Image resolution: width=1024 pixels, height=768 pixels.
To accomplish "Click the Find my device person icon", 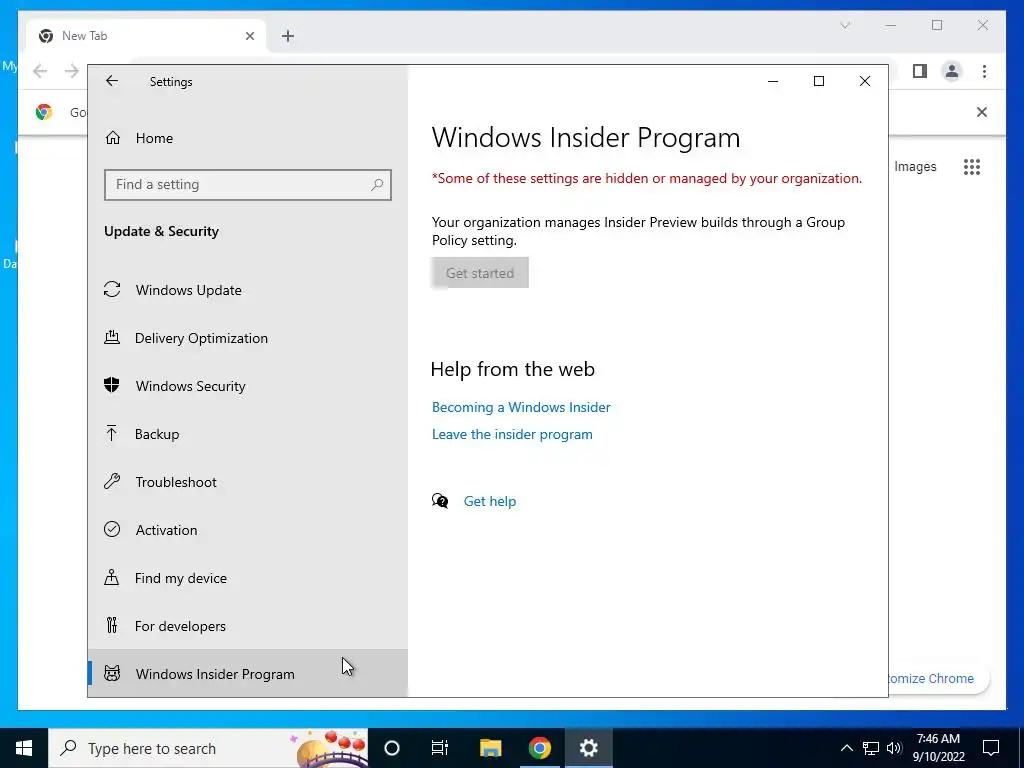I will [112, 577].
